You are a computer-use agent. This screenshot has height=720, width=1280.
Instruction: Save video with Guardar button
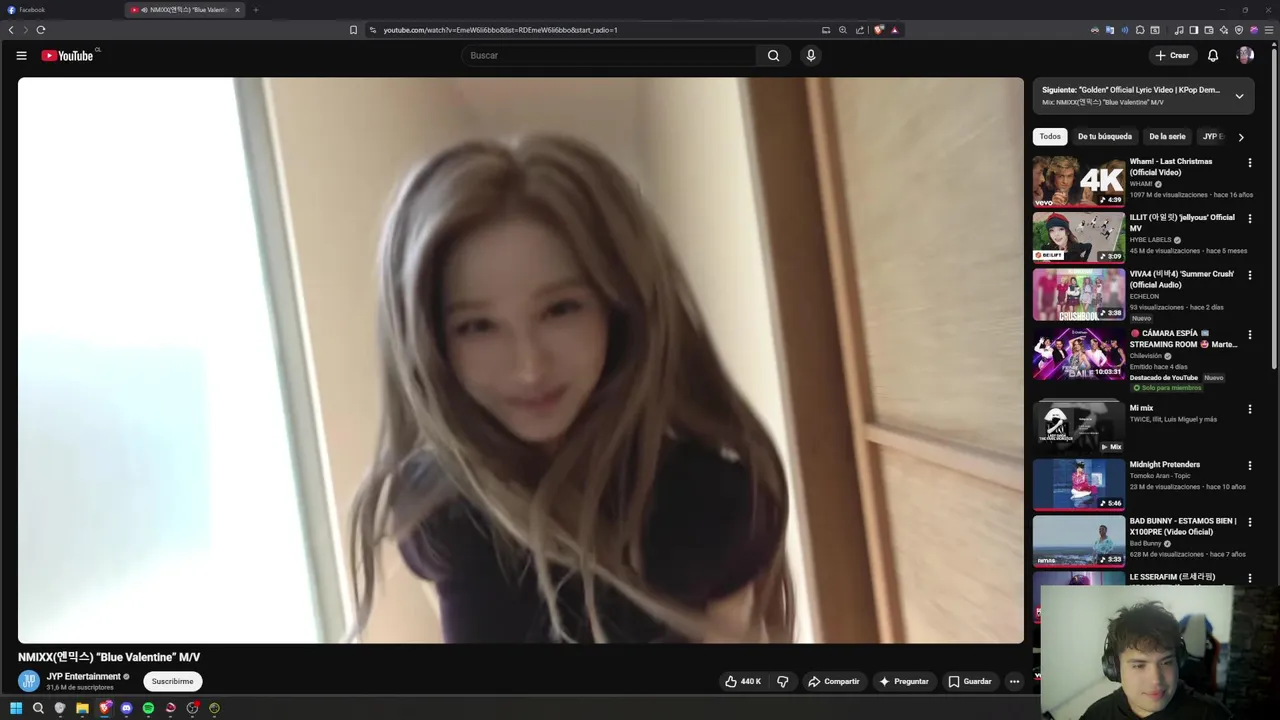click(x=970, y=682)
